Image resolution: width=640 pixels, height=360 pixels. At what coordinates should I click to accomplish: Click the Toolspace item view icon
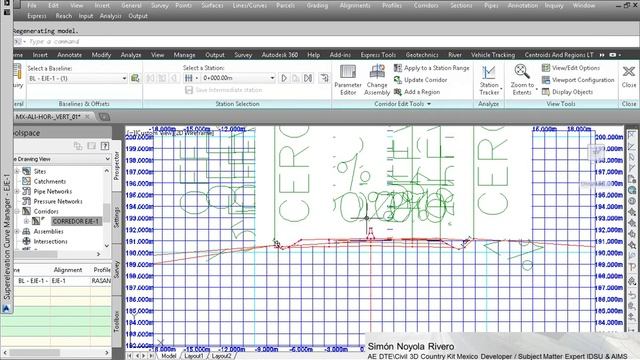[x=78, y=146]
